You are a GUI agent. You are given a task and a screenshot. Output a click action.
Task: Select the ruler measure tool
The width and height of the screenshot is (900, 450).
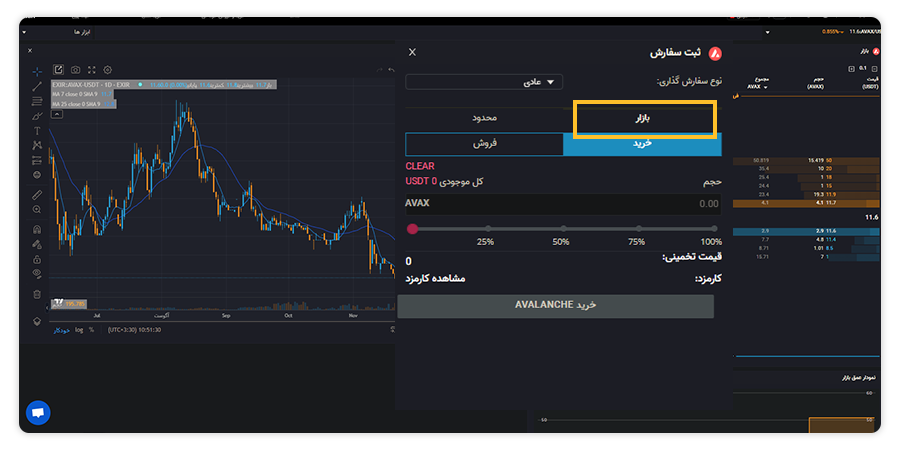[37, 195]
